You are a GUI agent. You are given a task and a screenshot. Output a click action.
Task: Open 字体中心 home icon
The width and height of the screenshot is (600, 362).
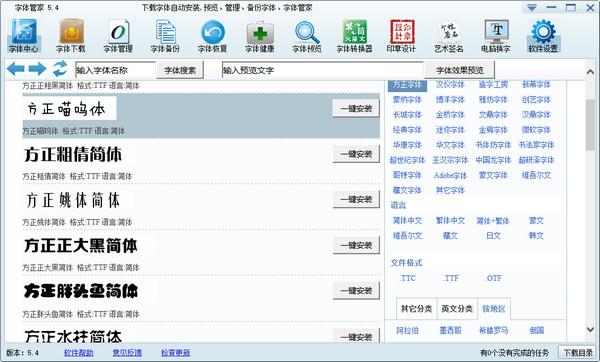tap(24, 36)
